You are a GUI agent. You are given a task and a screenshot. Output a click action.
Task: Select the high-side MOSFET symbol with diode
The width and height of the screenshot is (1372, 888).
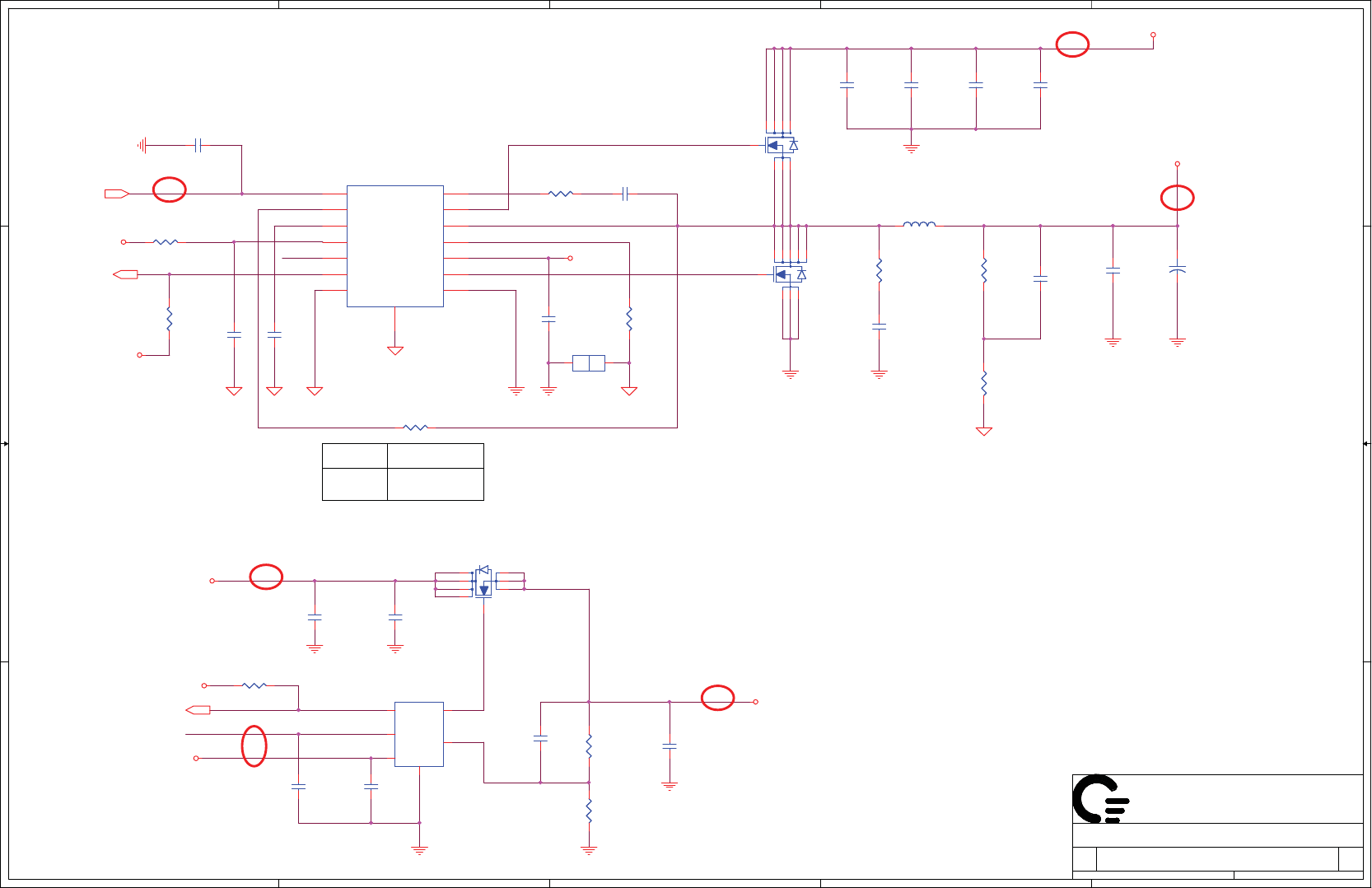tap(782, 145)
